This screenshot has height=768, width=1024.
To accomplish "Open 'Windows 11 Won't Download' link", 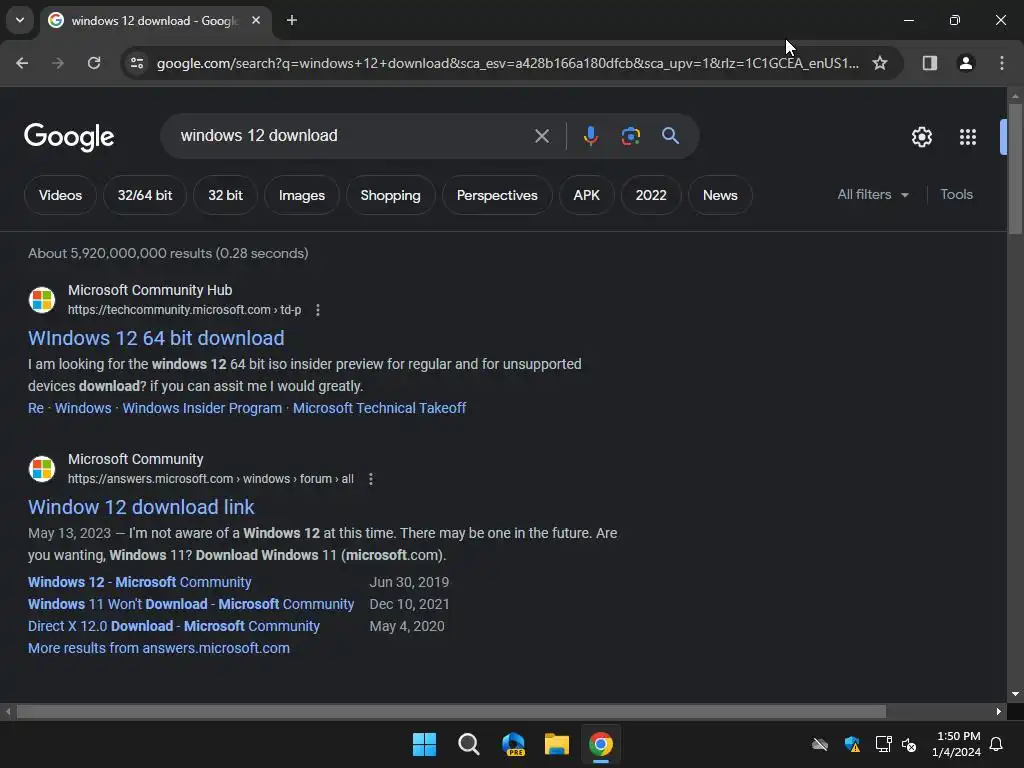I will click(x=191, y=604).
